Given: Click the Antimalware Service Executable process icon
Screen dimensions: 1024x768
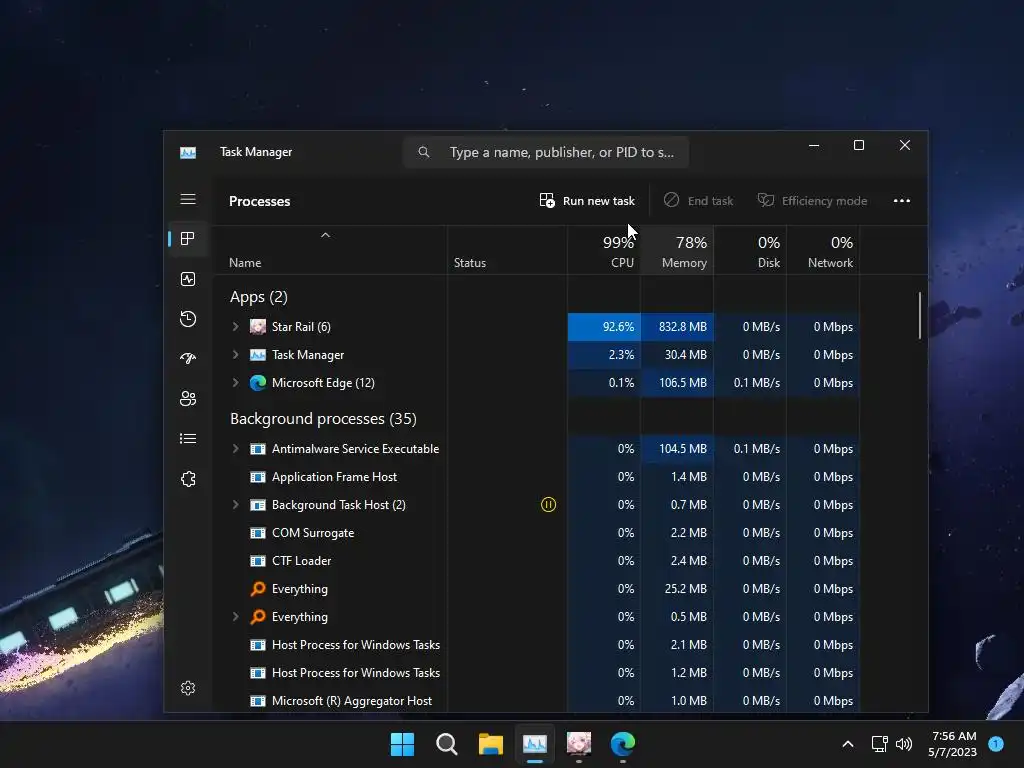Looking at the screenshot, I should tap(258, 449).
